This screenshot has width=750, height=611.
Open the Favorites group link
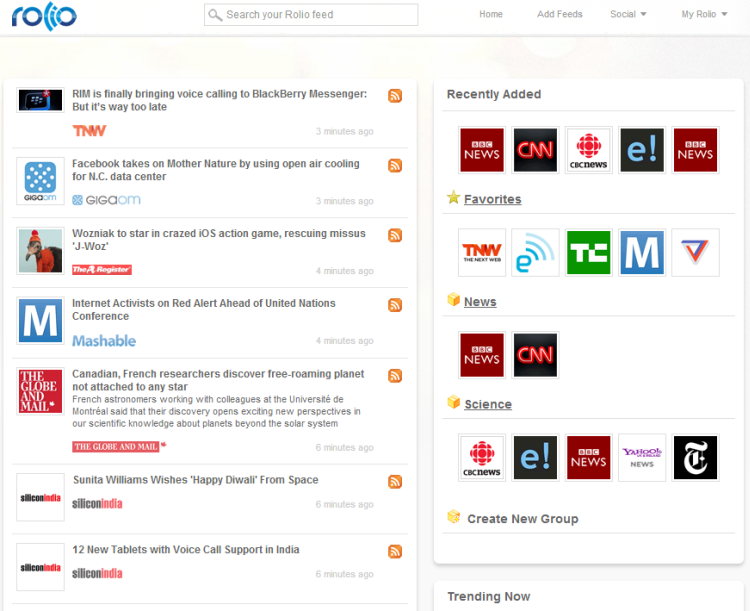click(x=493, y=199)
